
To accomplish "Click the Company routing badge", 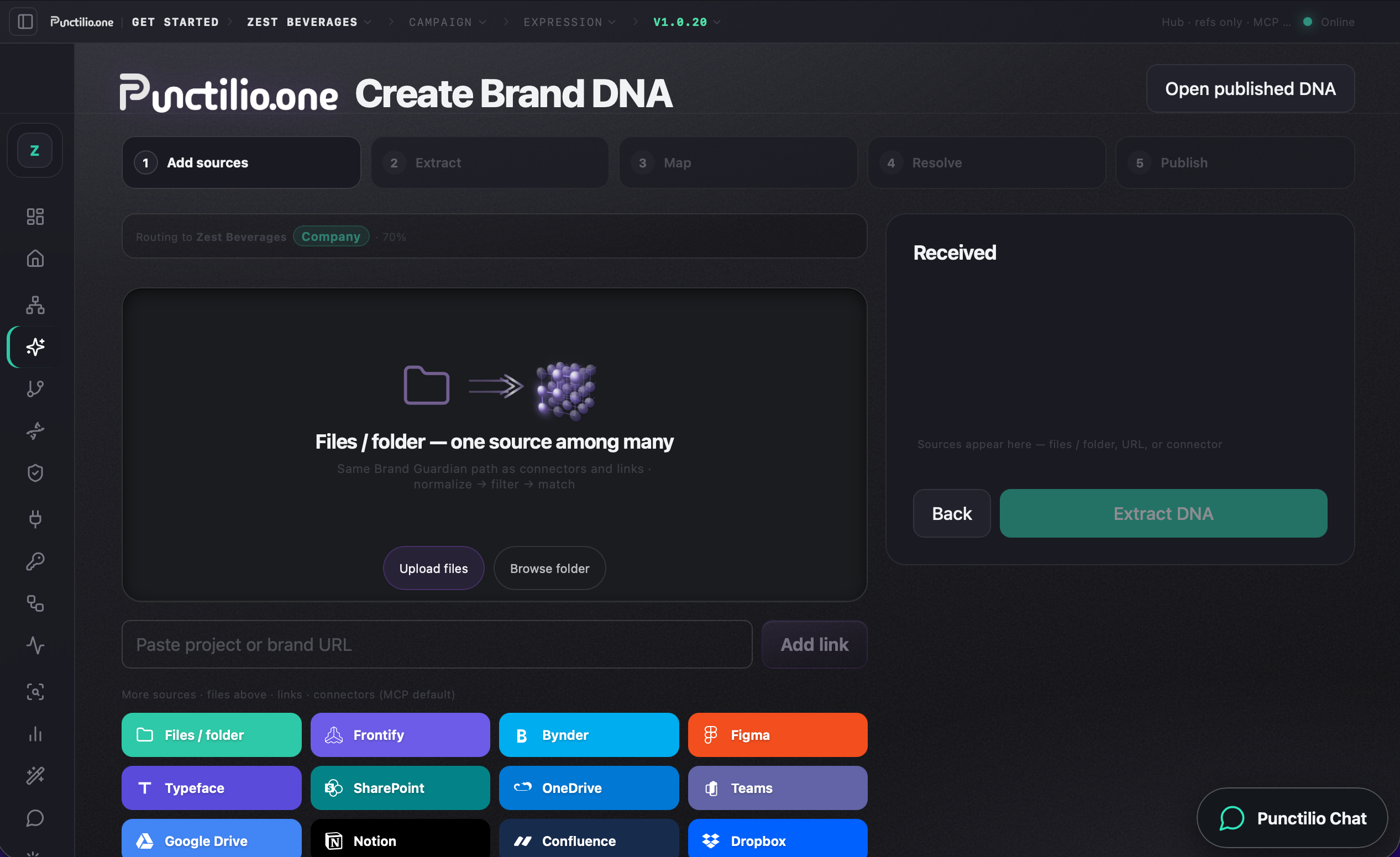I will point(331,236).
